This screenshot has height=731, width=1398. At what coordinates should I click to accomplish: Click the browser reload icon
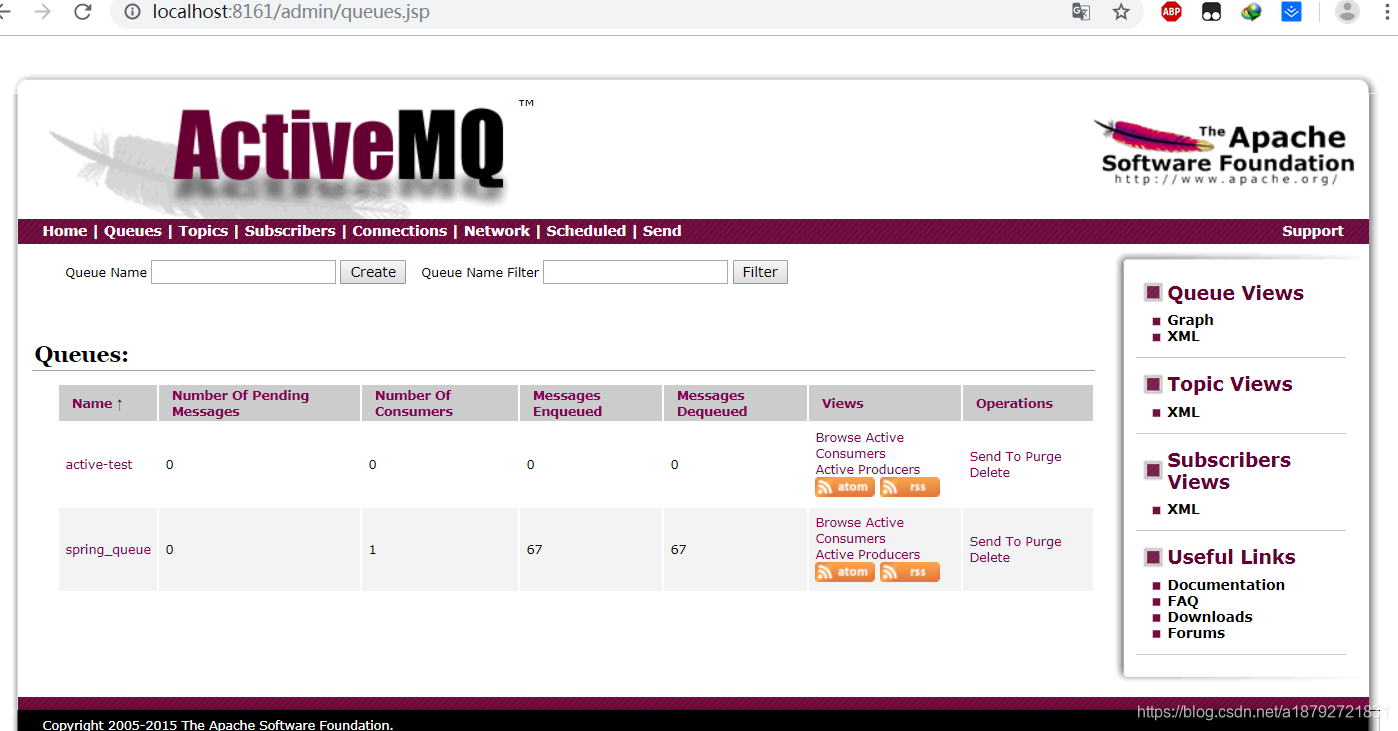(83, 12)
